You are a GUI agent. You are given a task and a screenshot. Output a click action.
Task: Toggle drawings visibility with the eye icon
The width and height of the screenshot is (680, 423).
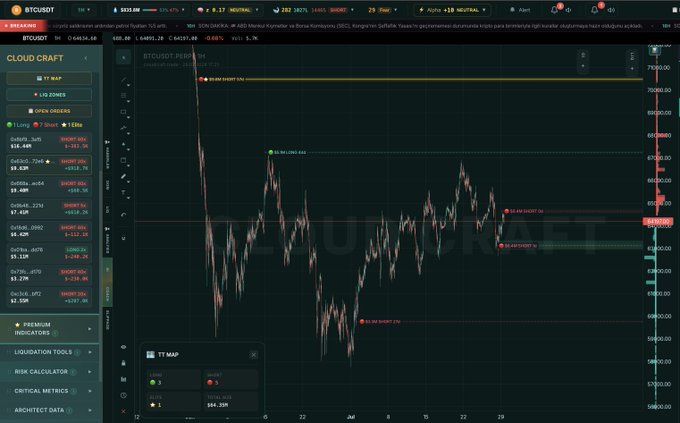tap(124, 347)
